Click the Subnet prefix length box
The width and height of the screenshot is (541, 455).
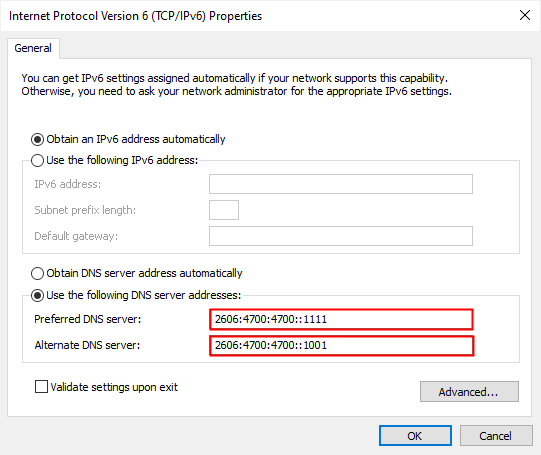pyautogui.click(x=224, y=210)
